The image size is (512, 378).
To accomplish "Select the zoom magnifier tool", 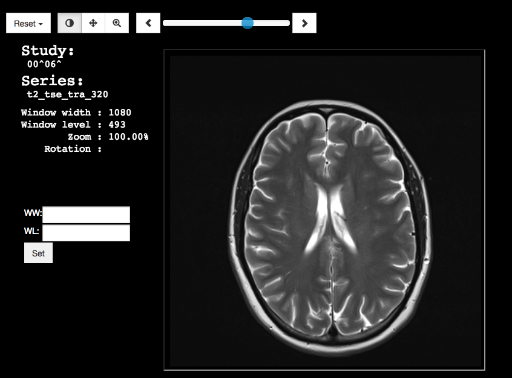I will tap(117, 23).
